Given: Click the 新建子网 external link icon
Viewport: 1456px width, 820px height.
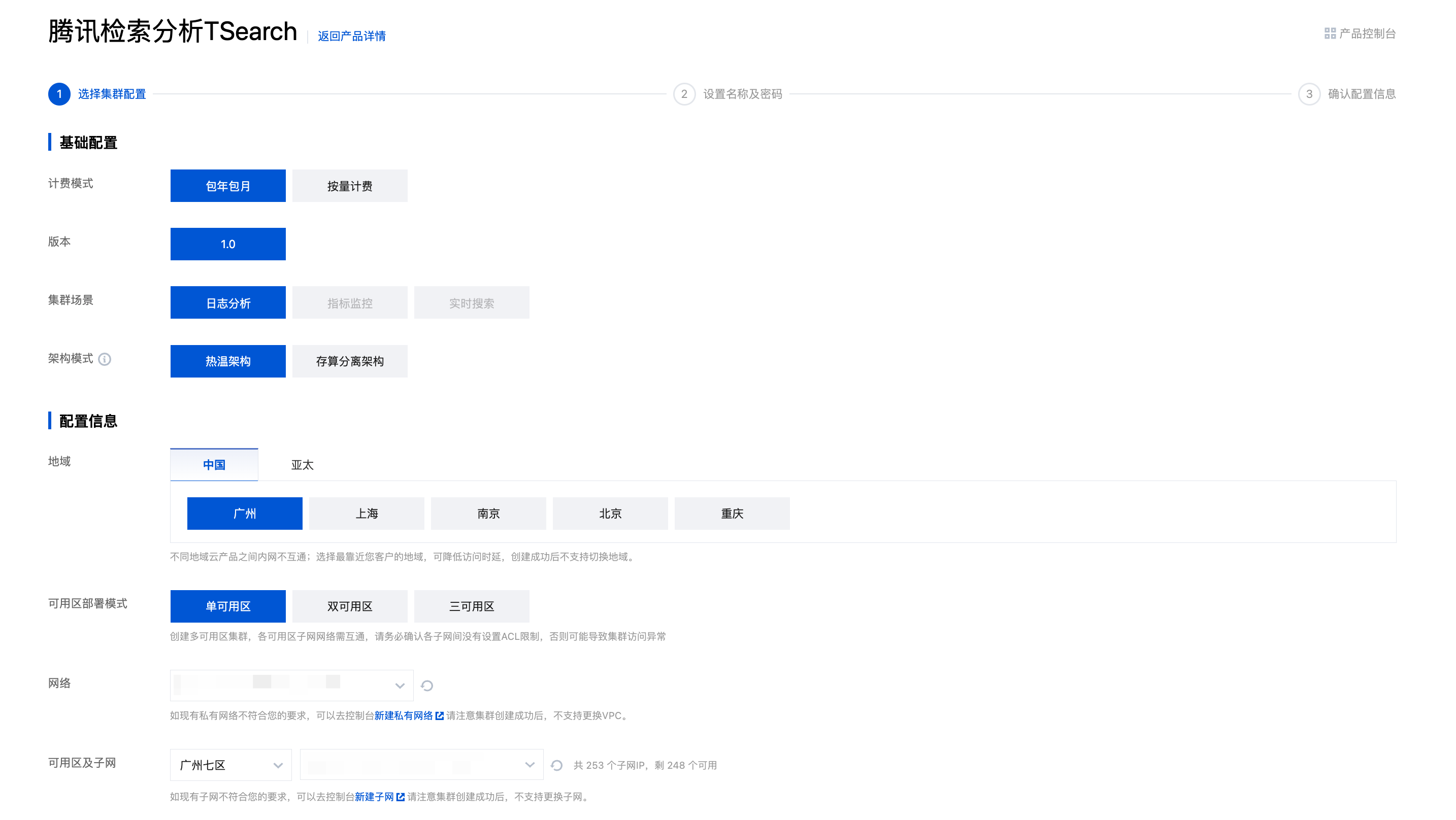Looking at the screenshot, I should 400,797.
